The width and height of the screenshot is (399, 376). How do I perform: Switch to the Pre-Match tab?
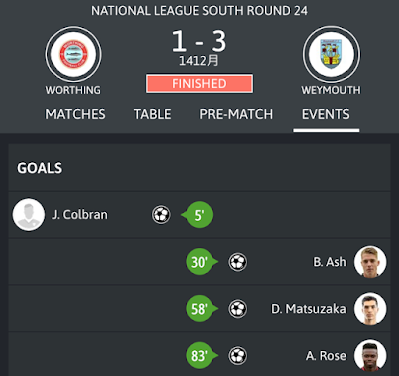[236, 114]
